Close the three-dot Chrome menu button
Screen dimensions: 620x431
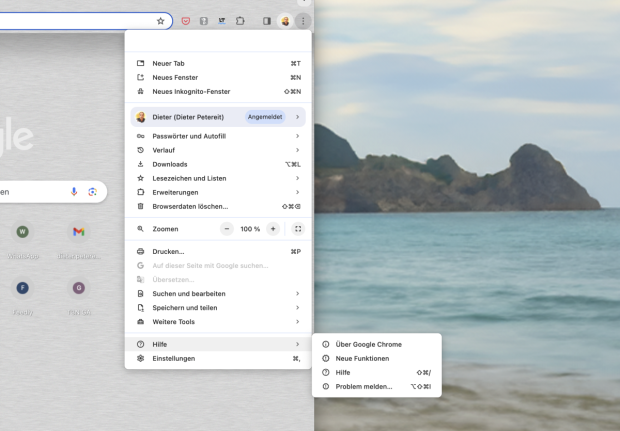(x=303, y=20)
